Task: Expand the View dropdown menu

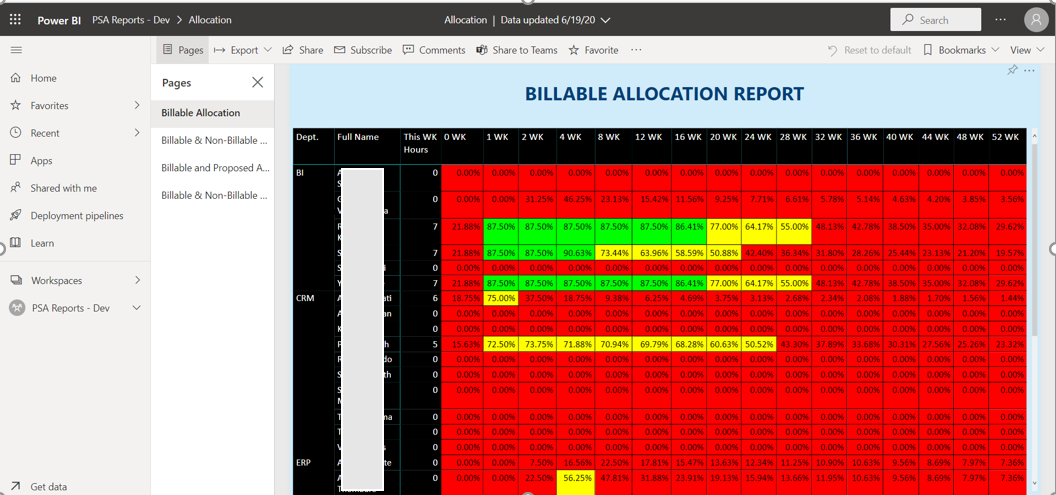Action: [x=1026, y=50]
